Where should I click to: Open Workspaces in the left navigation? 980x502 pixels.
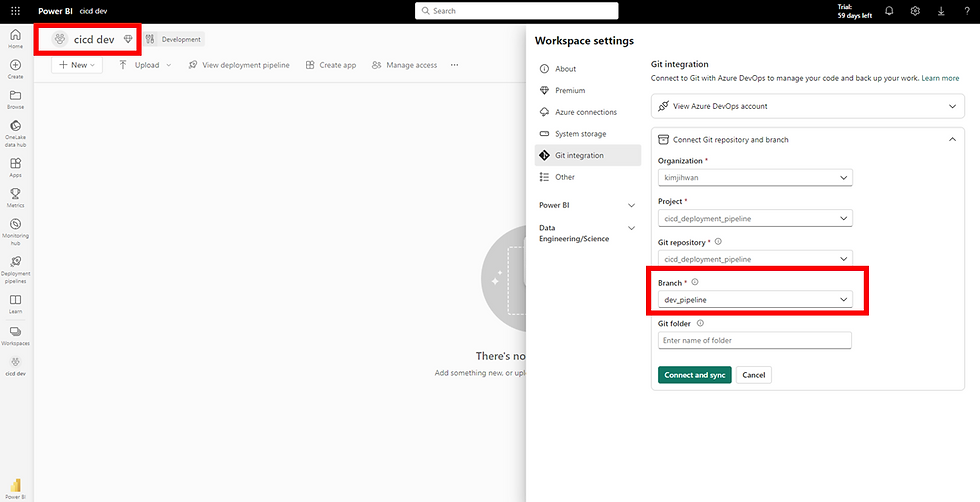point(16,336)
